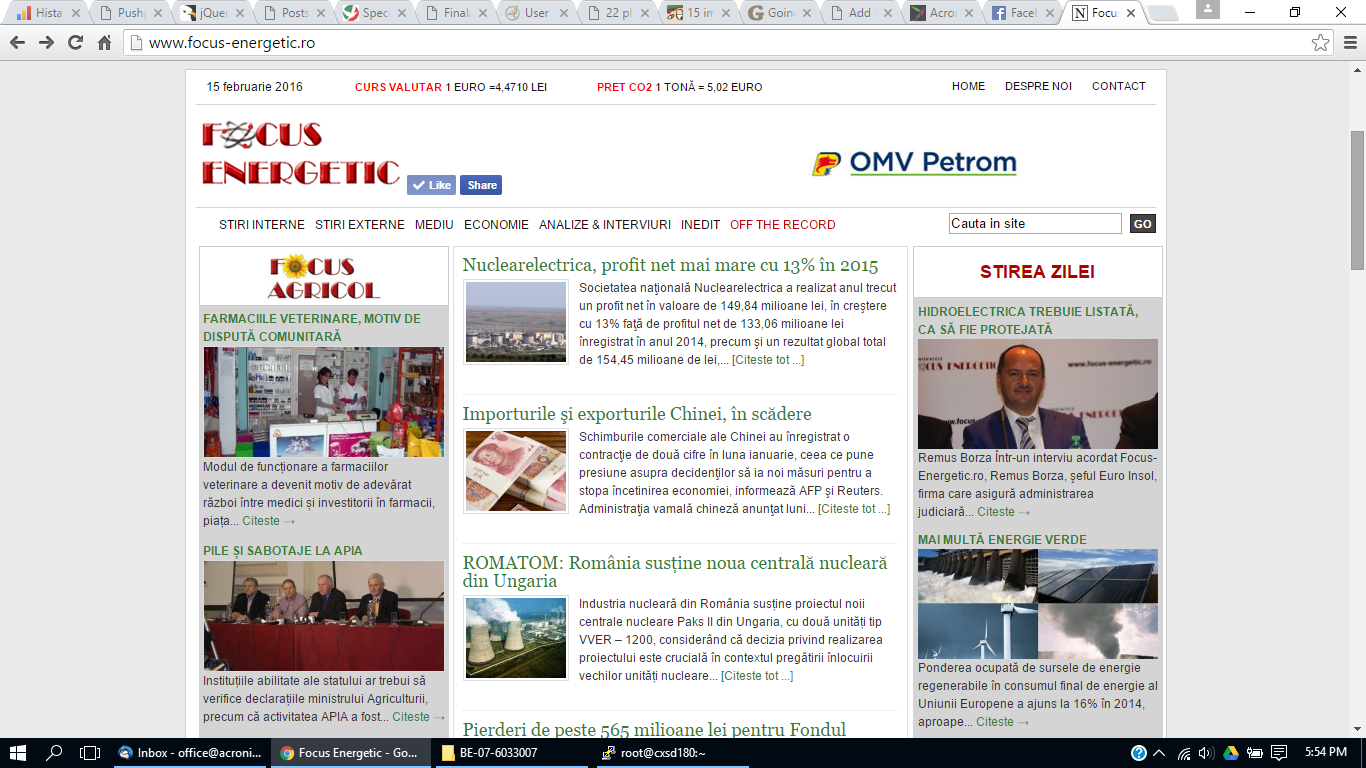This screenshot has width=1366, height=768.
Task: Click the Focus Agricol logo
Action: click(324, 277)
